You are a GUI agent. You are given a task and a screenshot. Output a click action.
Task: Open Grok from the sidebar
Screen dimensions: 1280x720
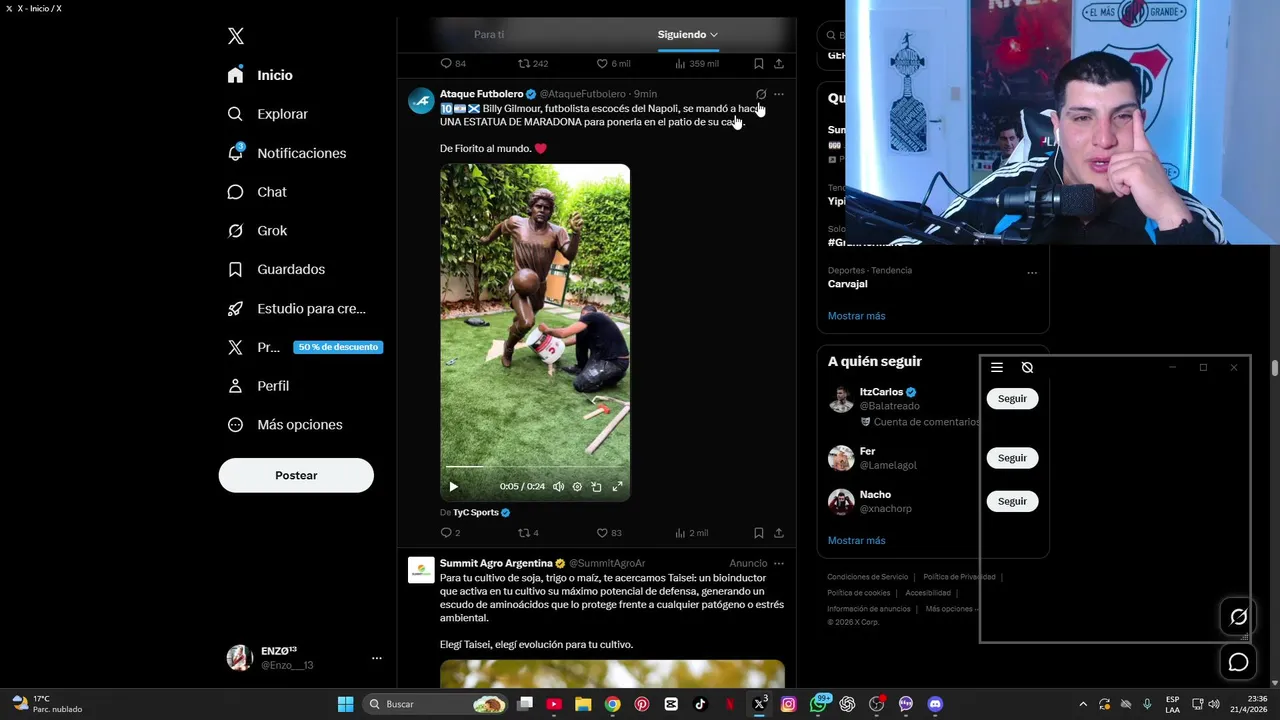coord(257,231)
